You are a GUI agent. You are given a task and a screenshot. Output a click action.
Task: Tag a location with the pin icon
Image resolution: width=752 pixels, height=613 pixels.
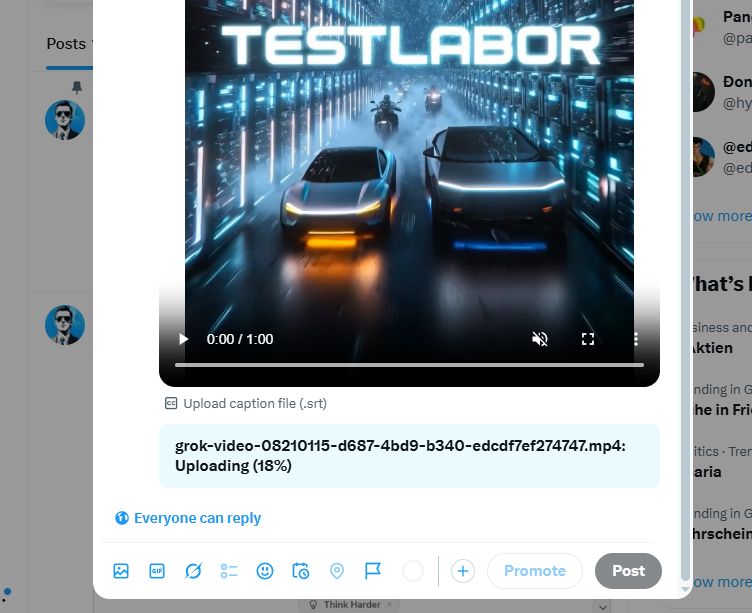click(x=337, y=571)
